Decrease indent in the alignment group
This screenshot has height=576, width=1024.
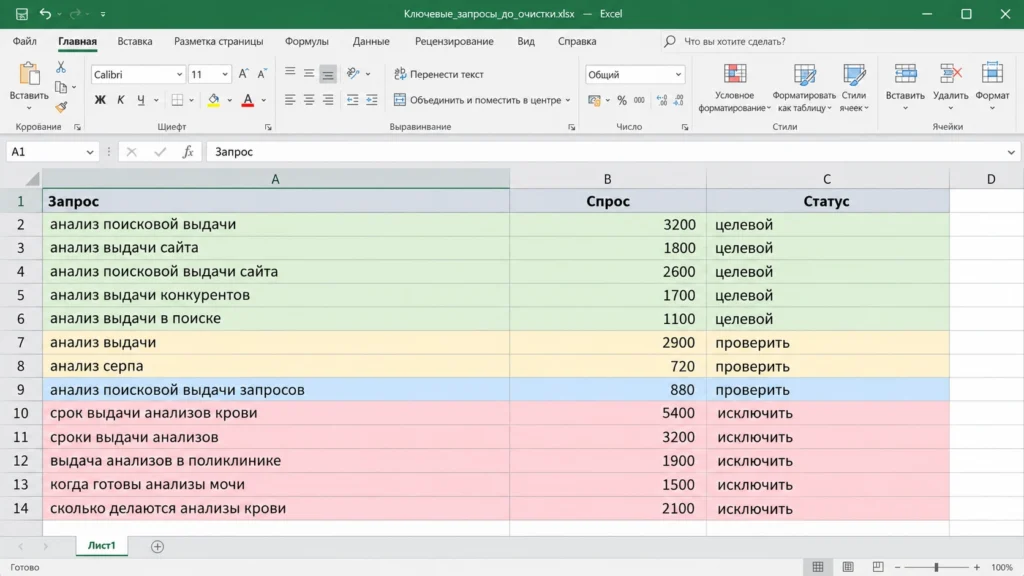[x=353, y=100]
